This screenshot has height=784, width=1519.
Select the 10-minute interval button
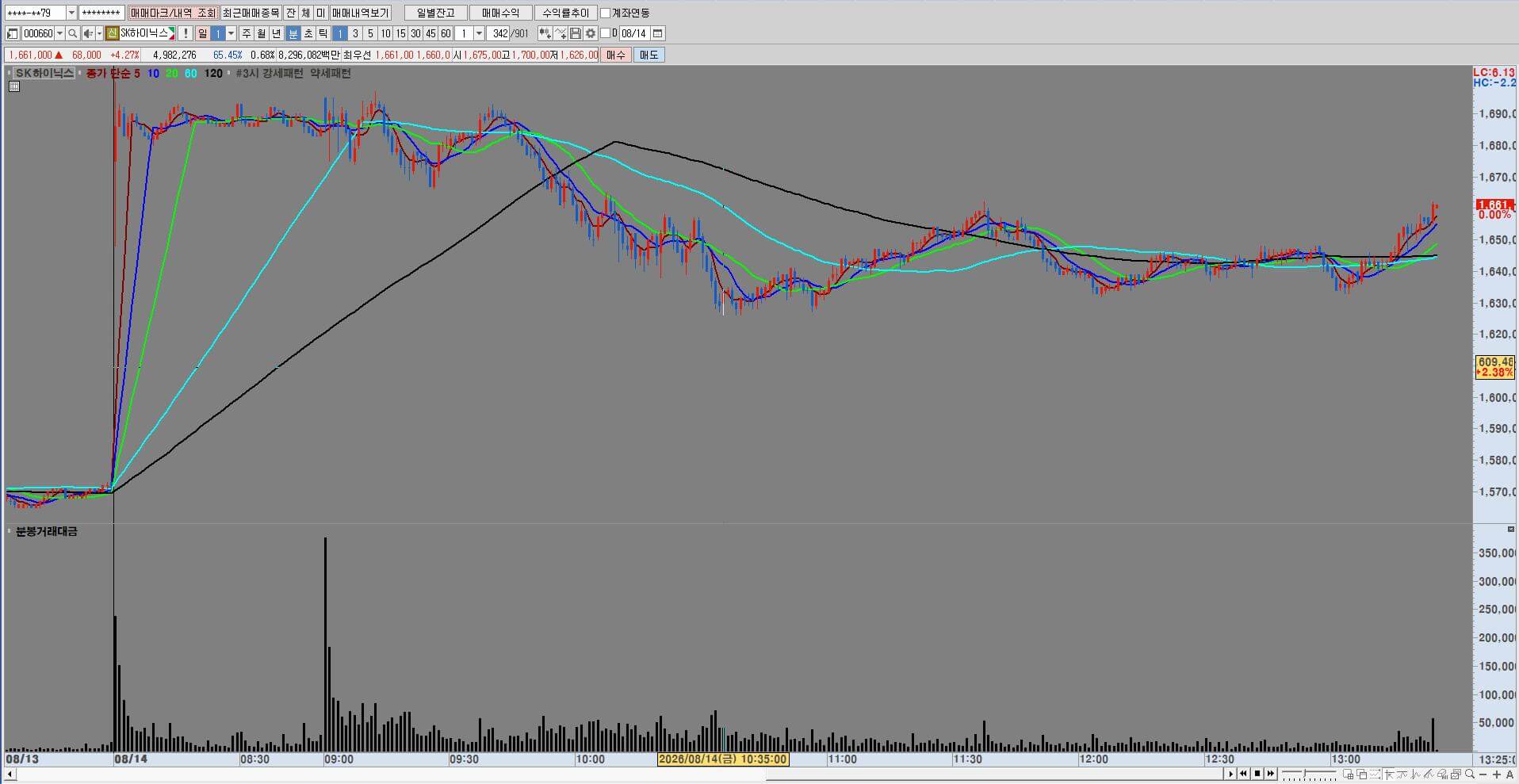pos(385,33)
